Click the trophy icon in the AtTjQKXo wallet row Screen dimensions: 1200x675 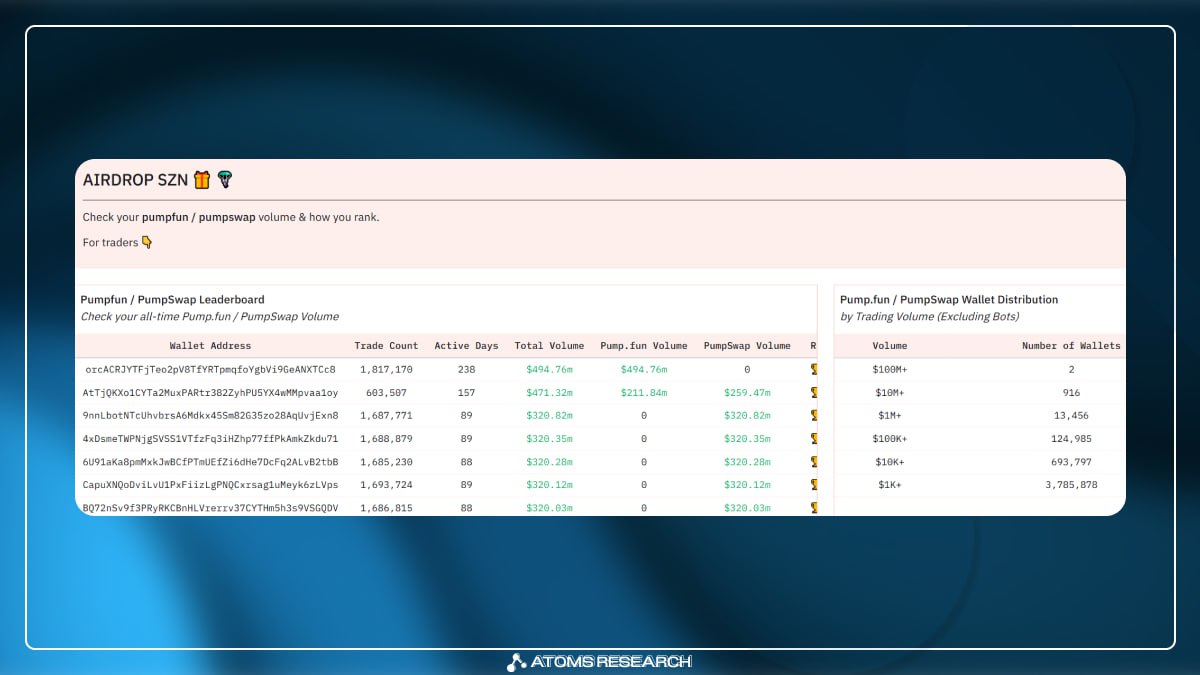tap(813, 393)
